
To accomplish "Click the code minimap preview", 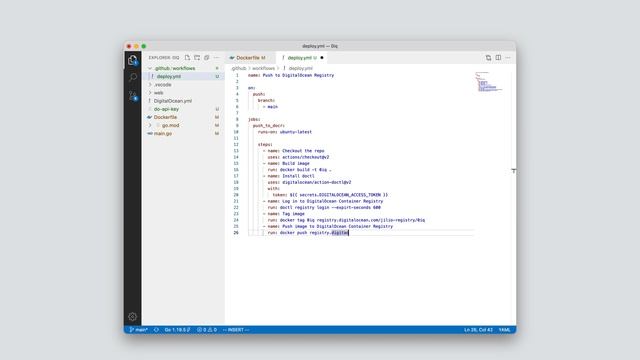I will pos(489,82).
